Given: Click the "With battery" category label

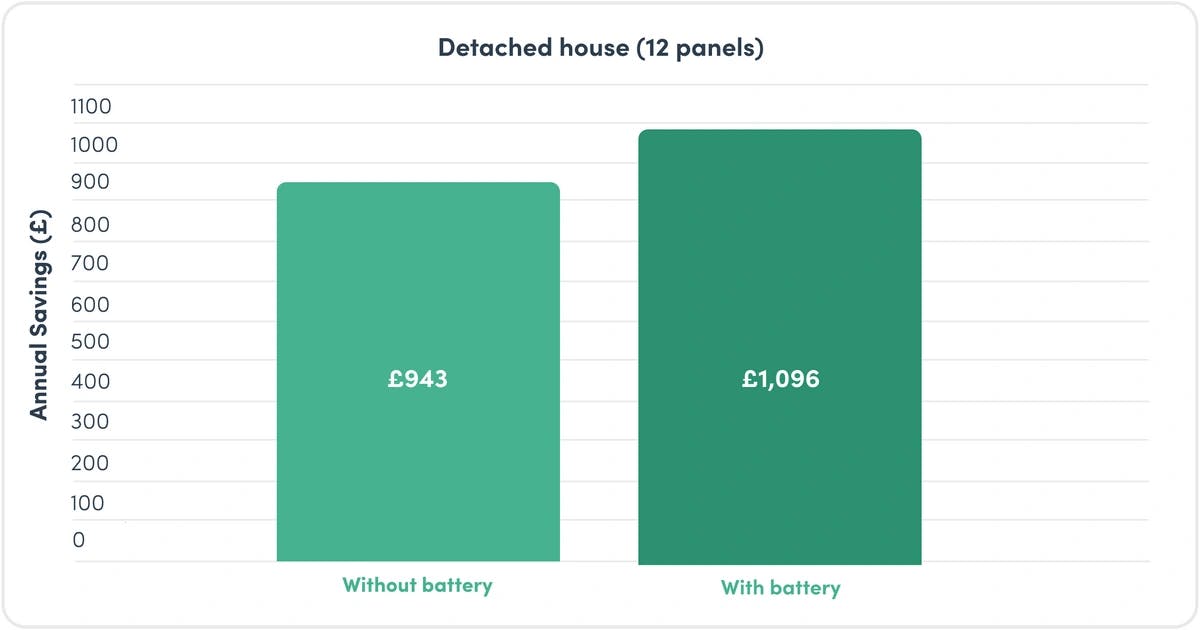Looking at the screenshot, I should coord(780,588).
